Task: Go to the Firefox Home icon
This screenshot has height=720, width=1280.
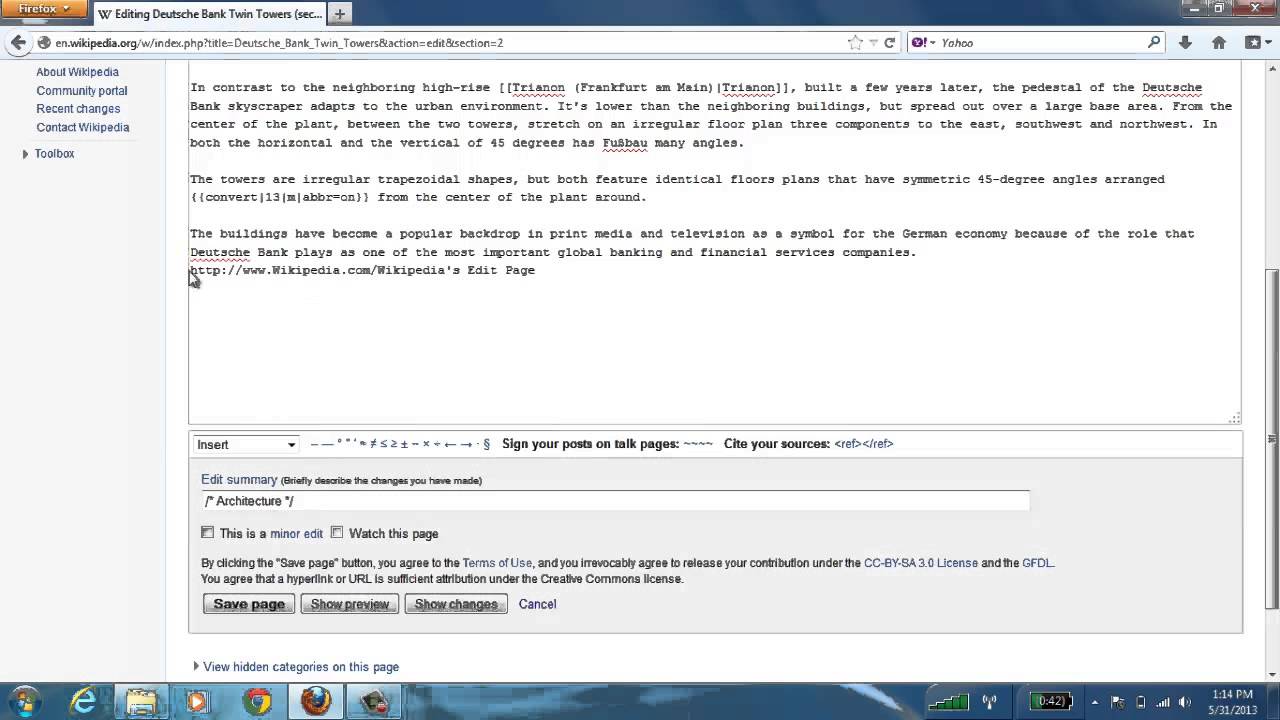Action: pos(1219,43)
